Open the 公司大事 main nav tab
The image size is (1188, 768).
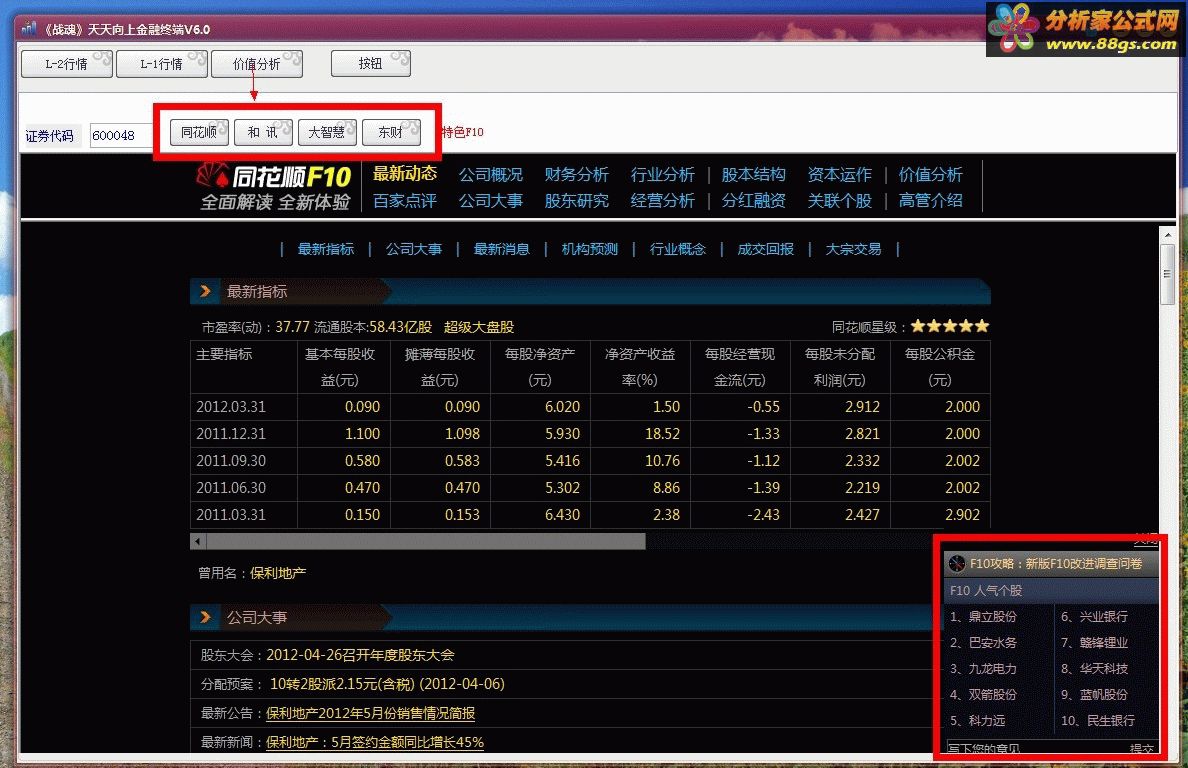pos(490,201)
